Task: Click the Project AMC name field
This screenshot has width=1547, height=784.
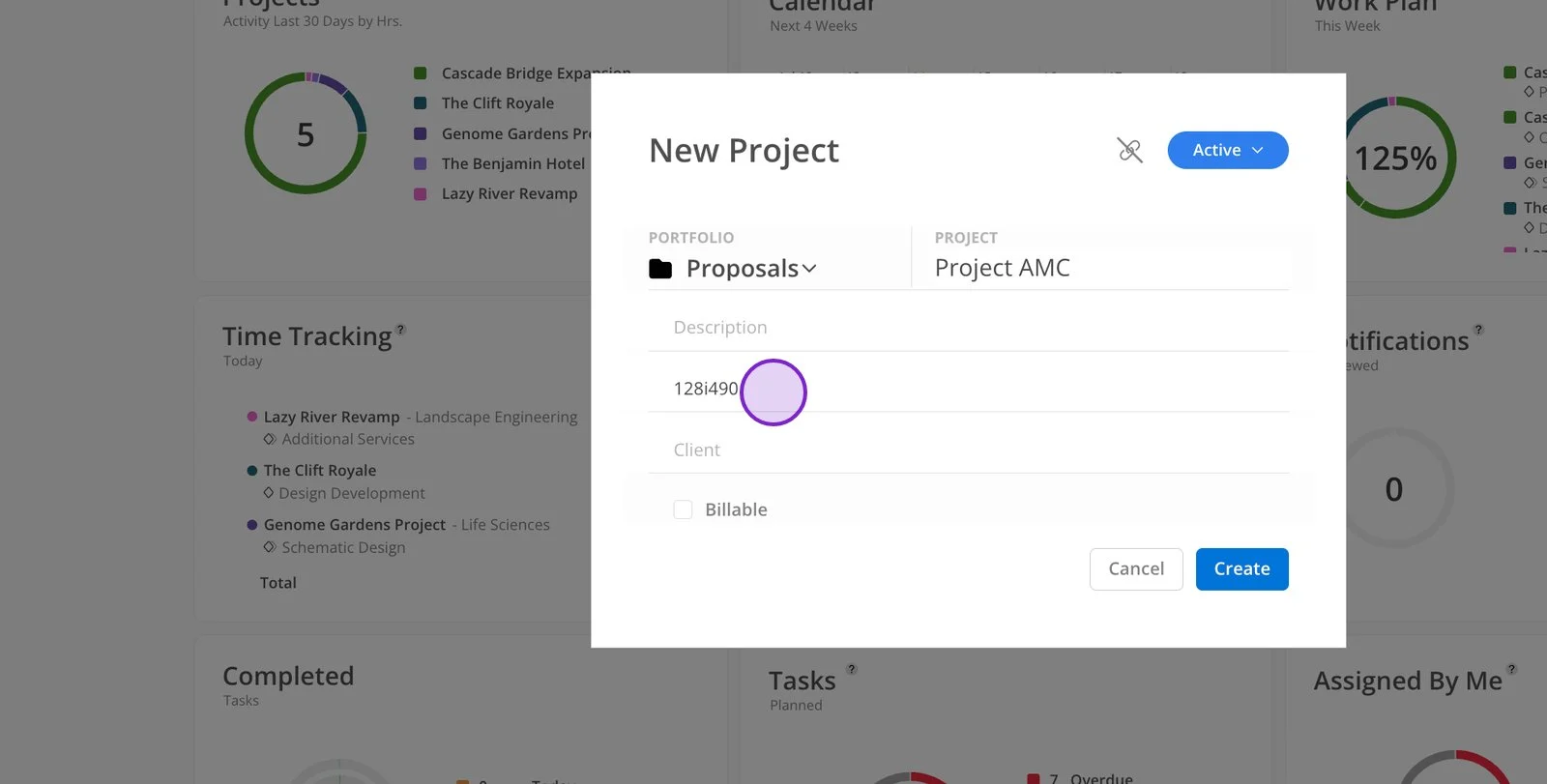Action: point(1111,268)
